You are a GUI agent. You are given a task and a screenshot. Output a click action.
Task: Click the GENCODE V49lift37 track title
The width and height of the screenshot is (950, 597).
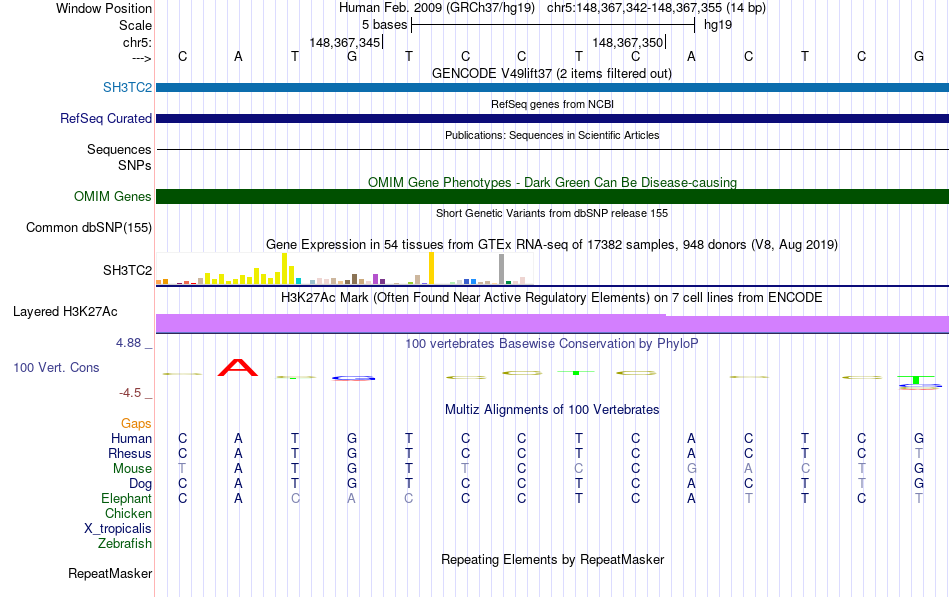(552, 73)
